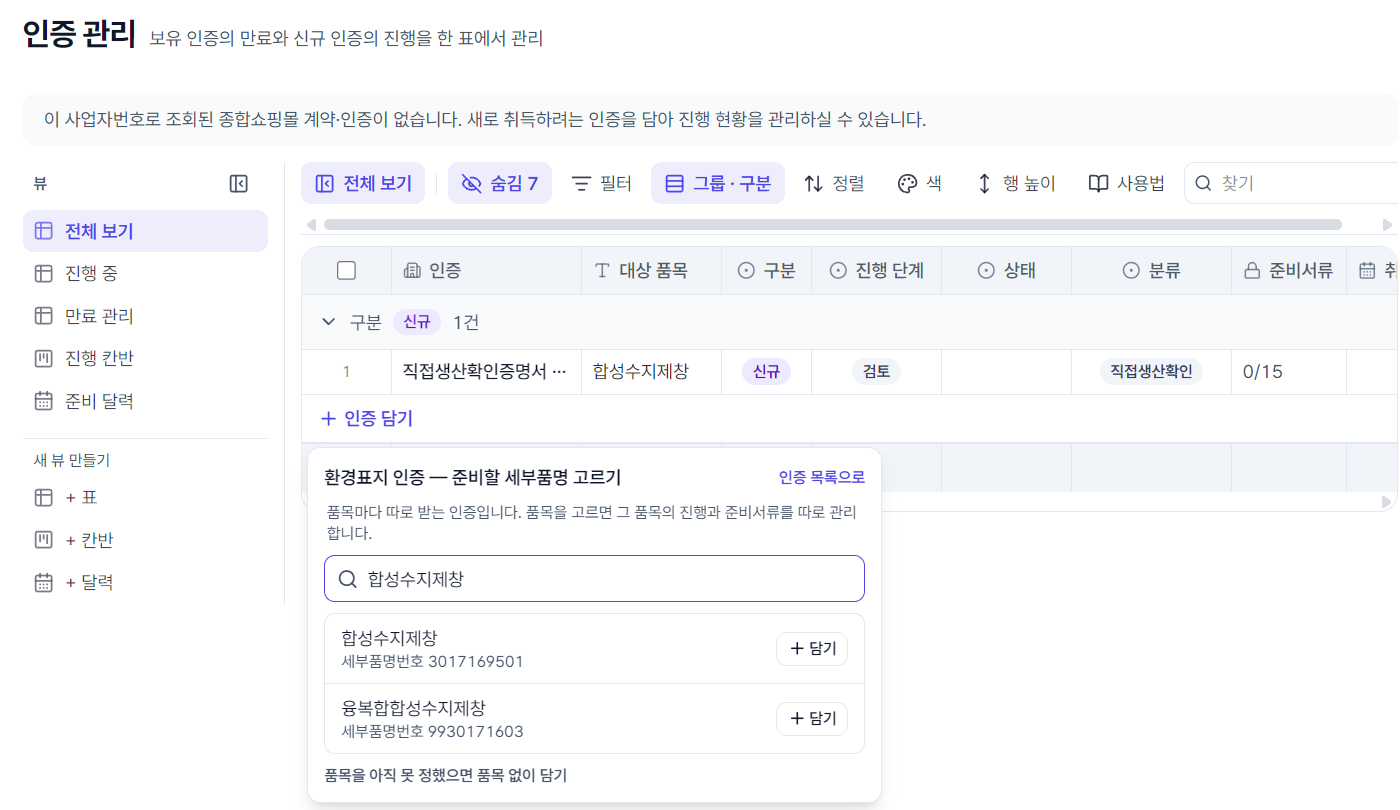
Task: Focus the 찾기 search field
Action: click(x=1292, y=183)
